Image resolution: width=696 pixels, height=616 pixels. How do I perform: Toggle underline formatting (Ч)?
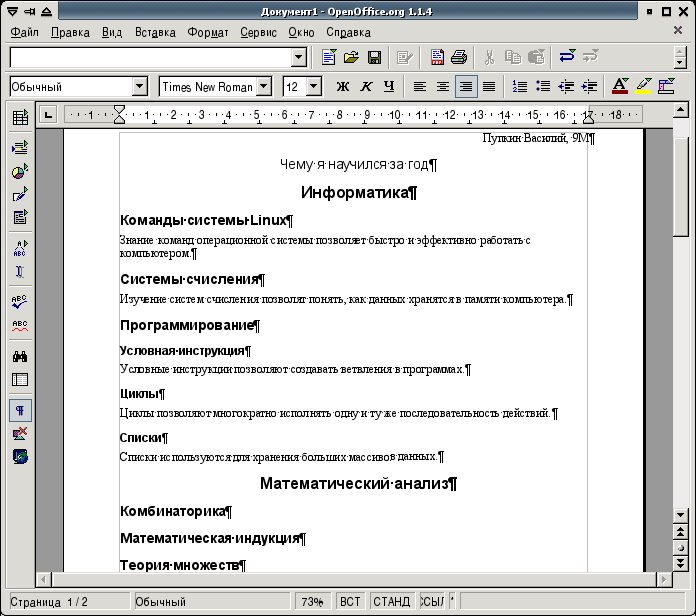tap(388, 87)
